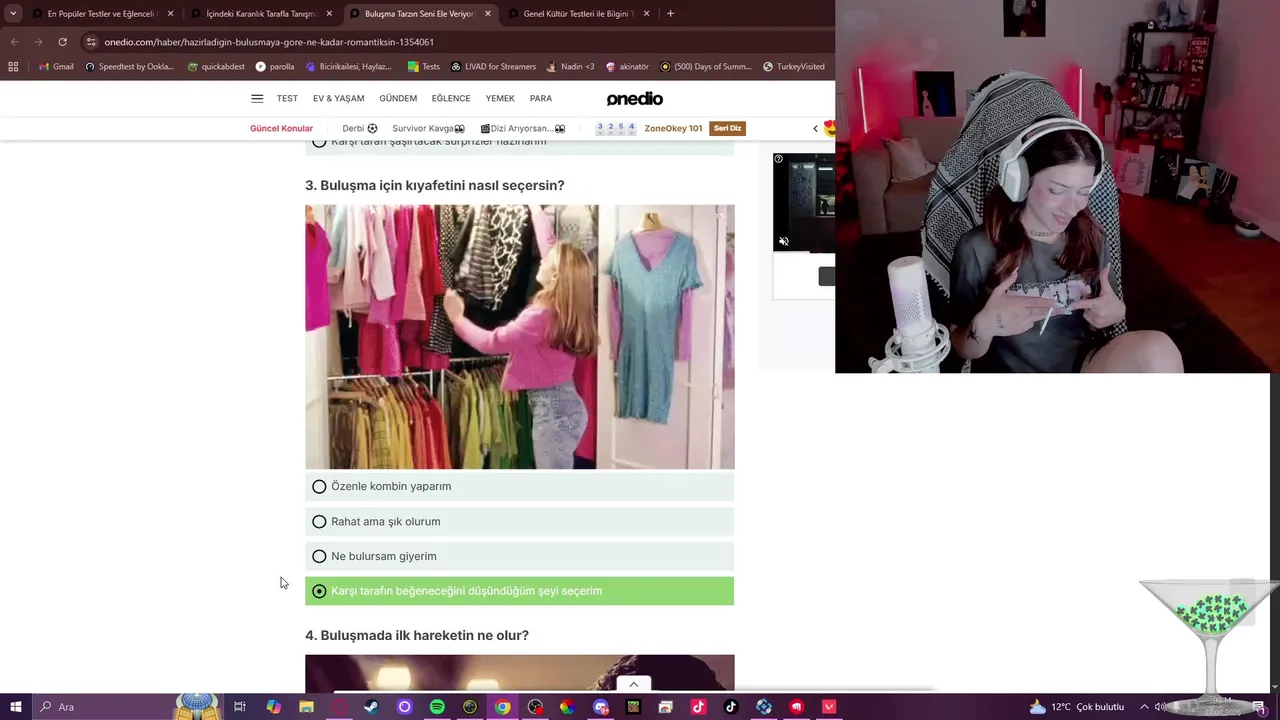1280x720 pixels.
Task: Go back to previous page
Action: point(14,42)
